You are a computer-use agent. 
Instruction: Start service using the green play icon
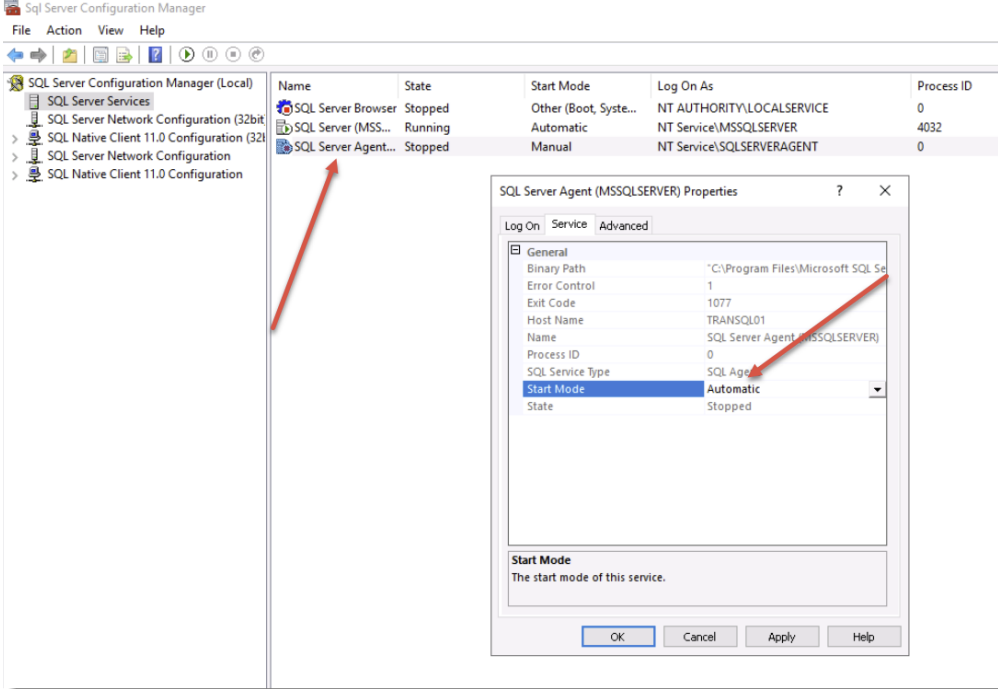click(186, 55)
